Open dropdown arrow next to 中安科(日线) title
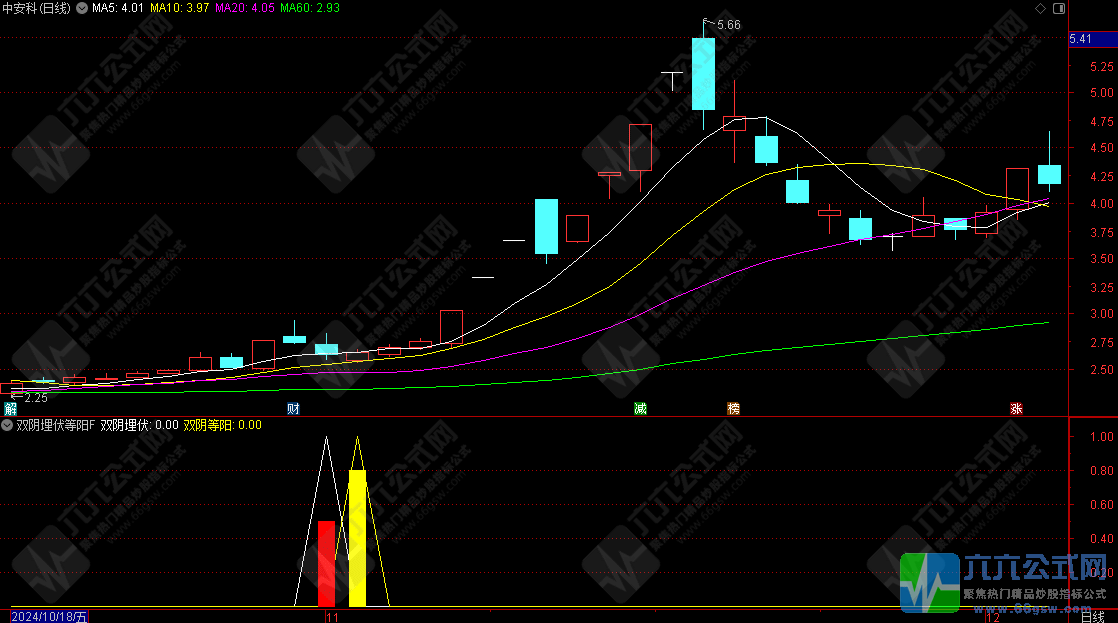The image size is (1118, 623). (x=81, y=8)
